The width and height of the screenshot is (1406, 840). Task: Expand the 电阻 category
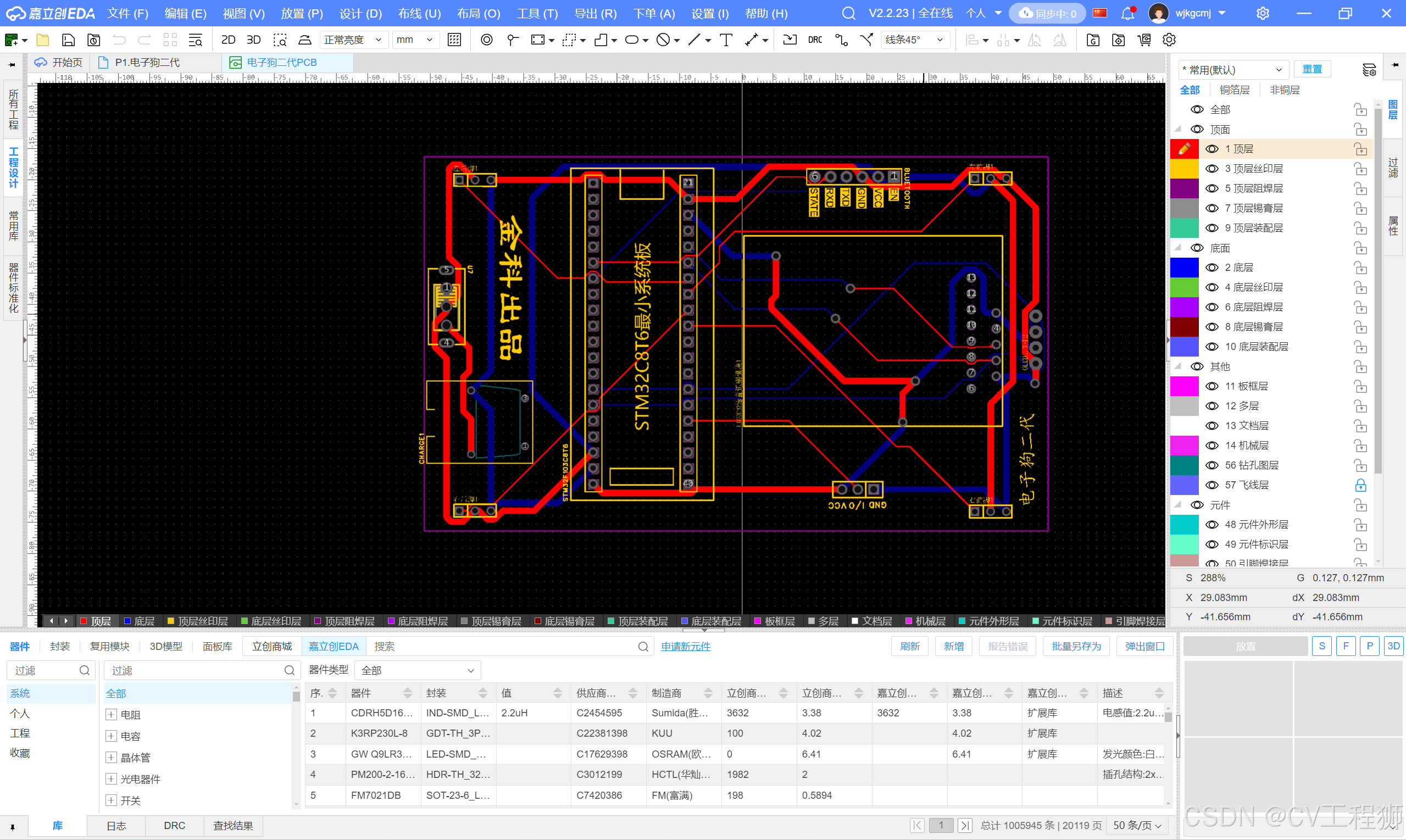tap(111, 714)
